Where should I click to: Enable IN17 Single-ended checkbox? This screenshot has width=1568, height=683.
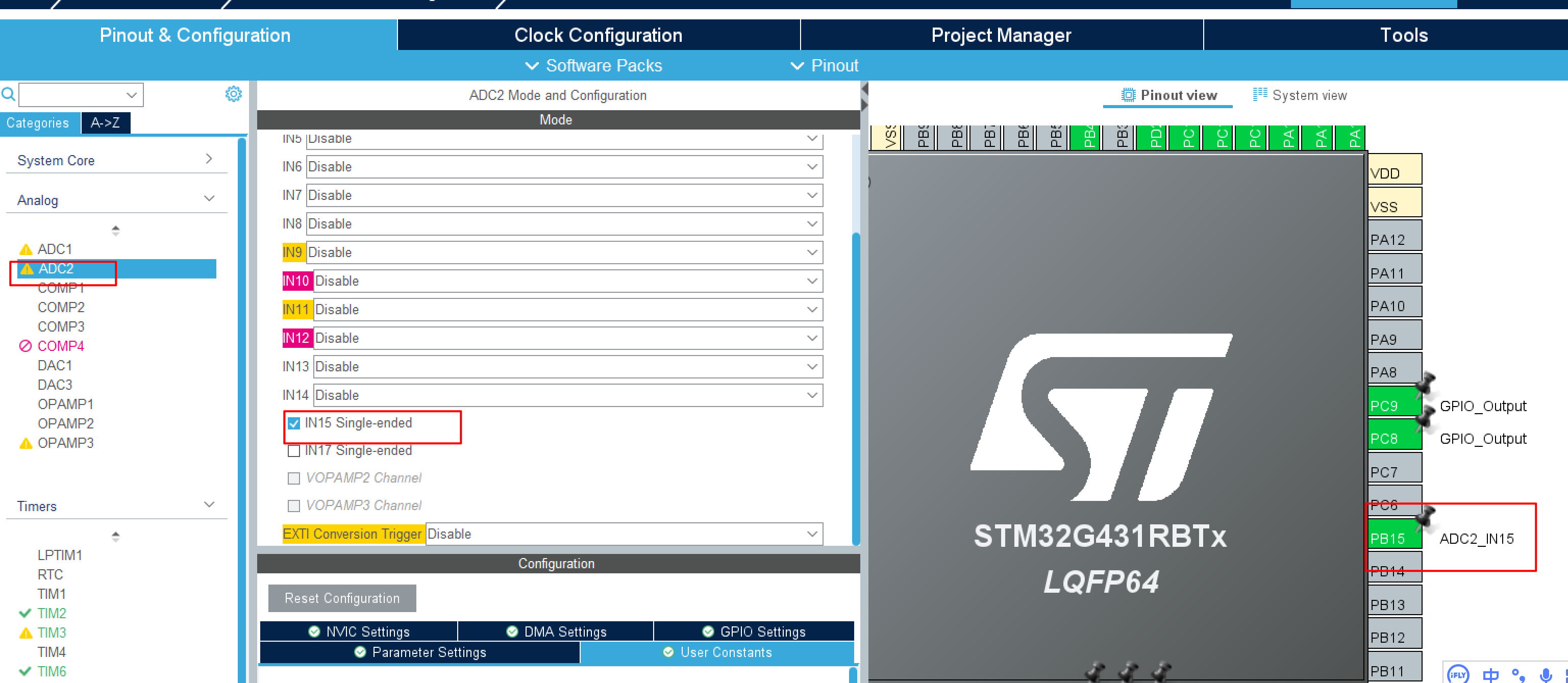click(x=294, y=450)
